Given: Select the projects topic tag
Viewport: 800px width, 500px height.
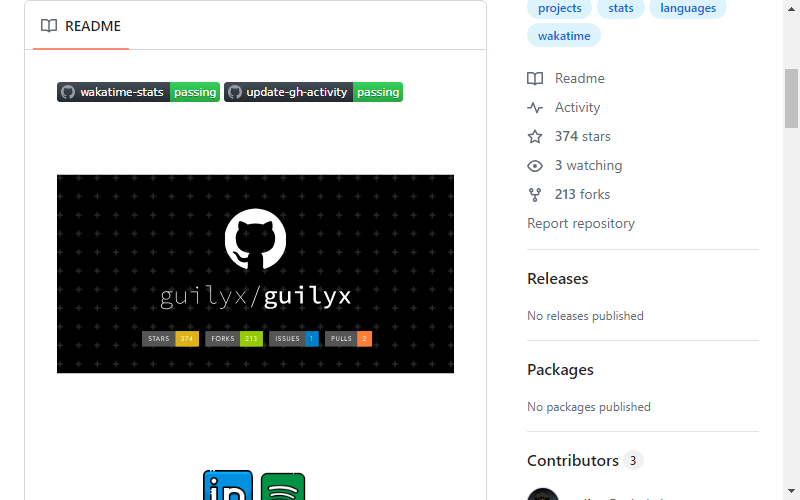Looking at the screenshot, I should 559,8.
